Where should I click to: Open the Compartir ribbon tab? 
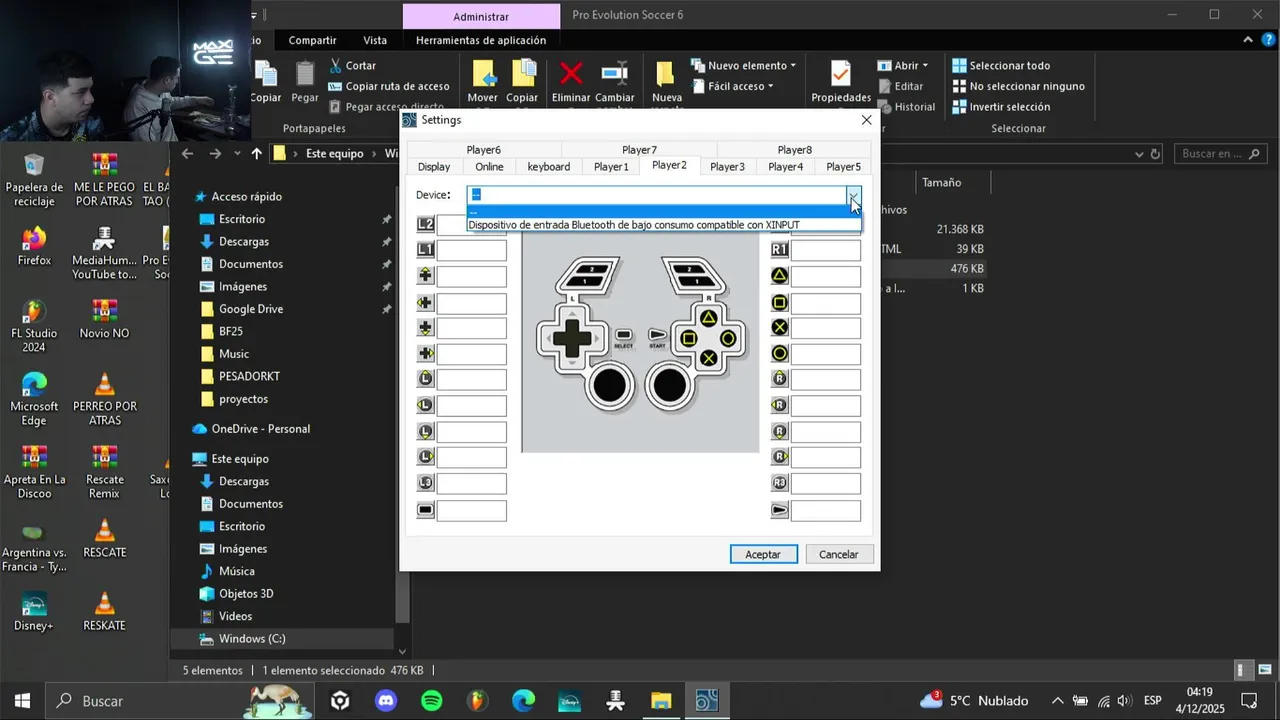(x=312, y=40)
